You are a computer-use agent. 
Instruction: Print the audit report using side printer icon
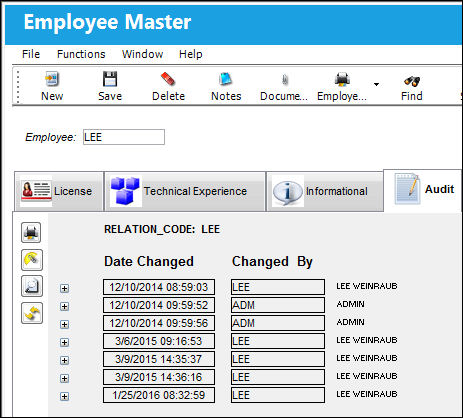click(32, 233)
